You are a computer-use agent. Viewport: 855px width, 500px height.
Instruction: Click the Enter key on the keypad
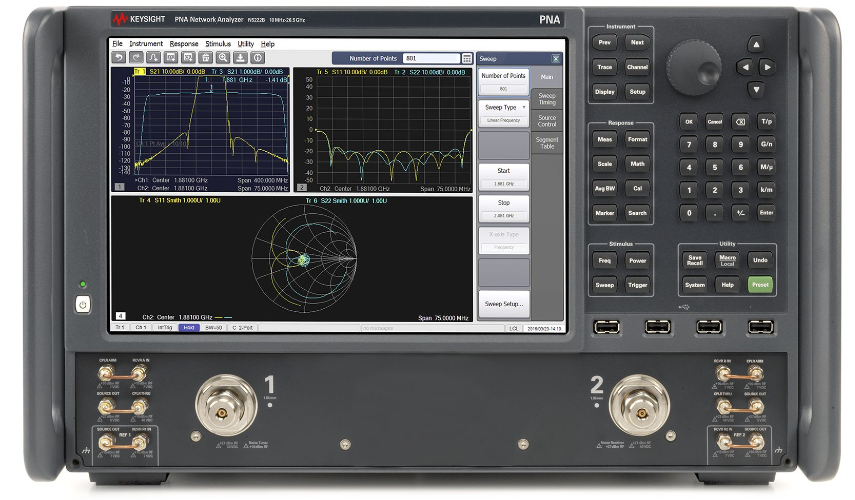pos(766,213)
